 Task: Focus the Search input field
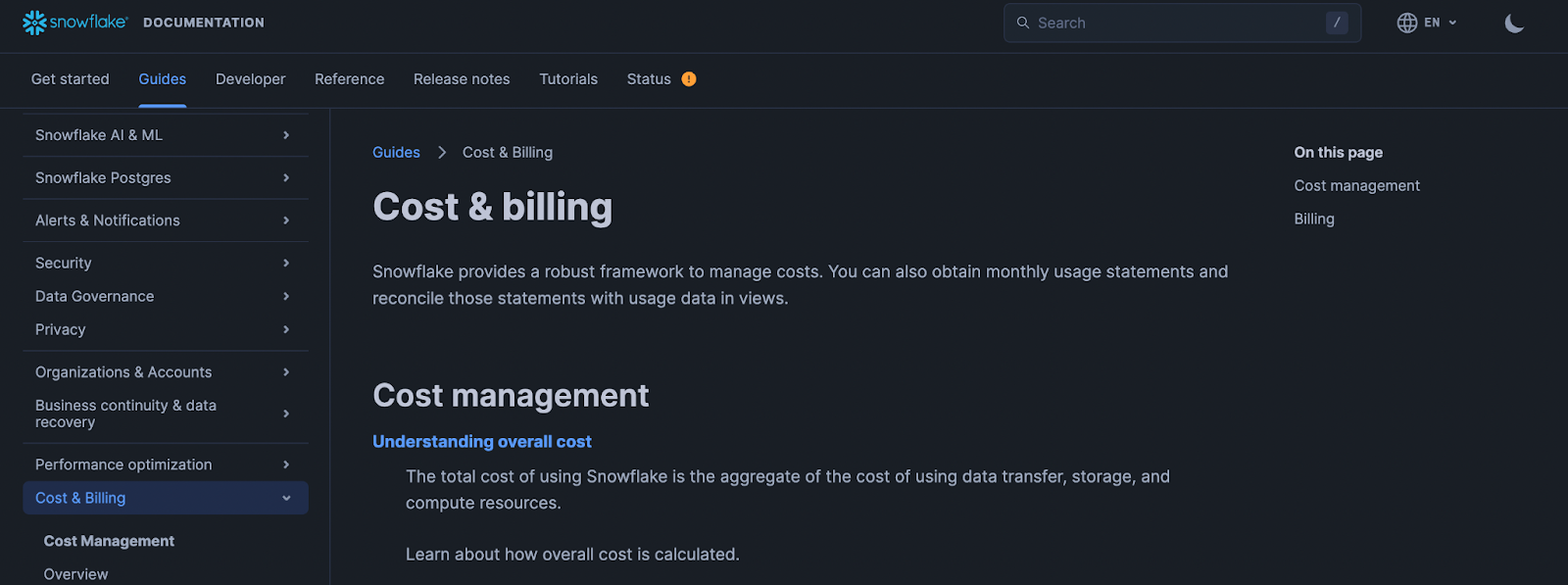coord(1182,23)
